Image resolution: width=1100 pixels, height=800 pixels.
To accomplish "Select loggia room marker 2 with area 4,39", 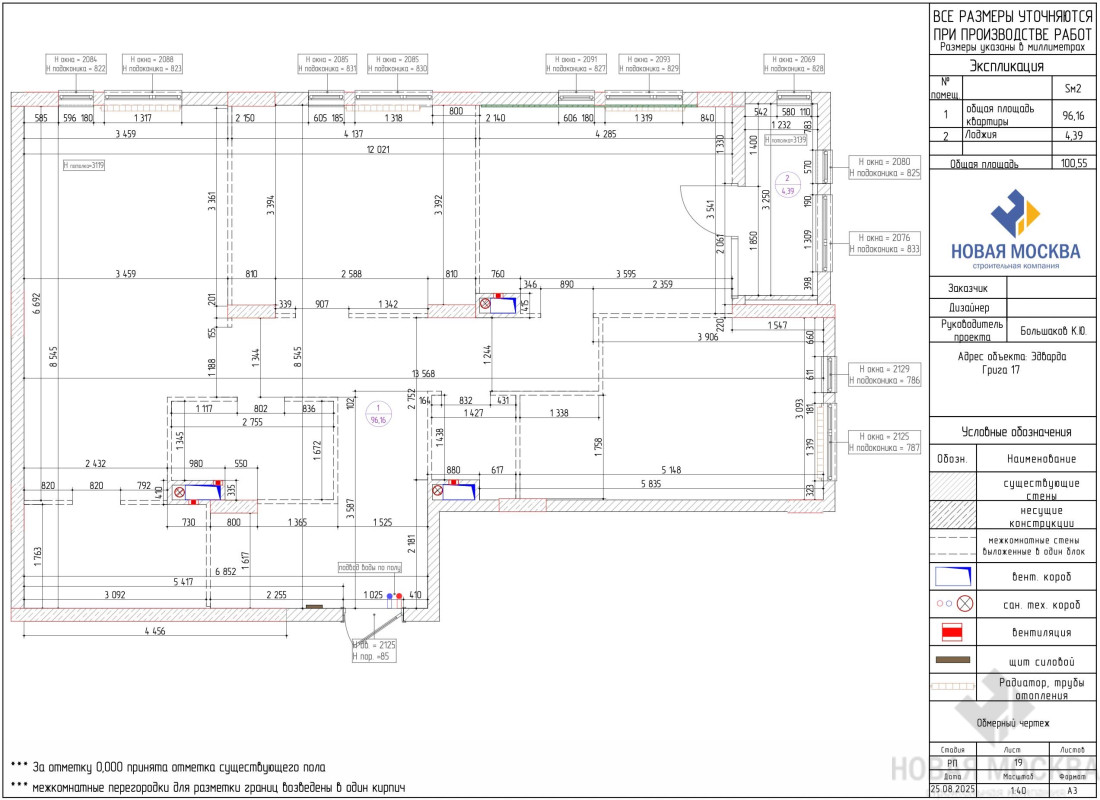I will tap(787, 184).
